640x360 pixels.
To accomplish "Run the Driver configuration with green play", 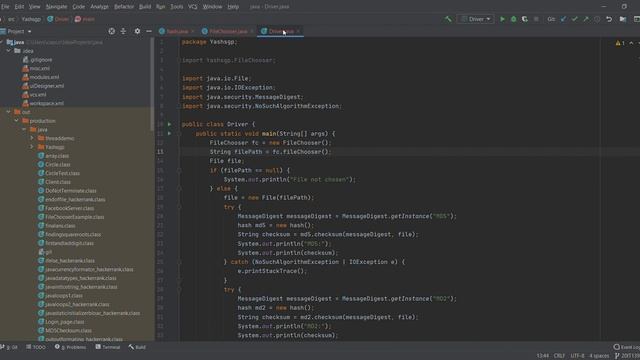I will coord(502,19).
